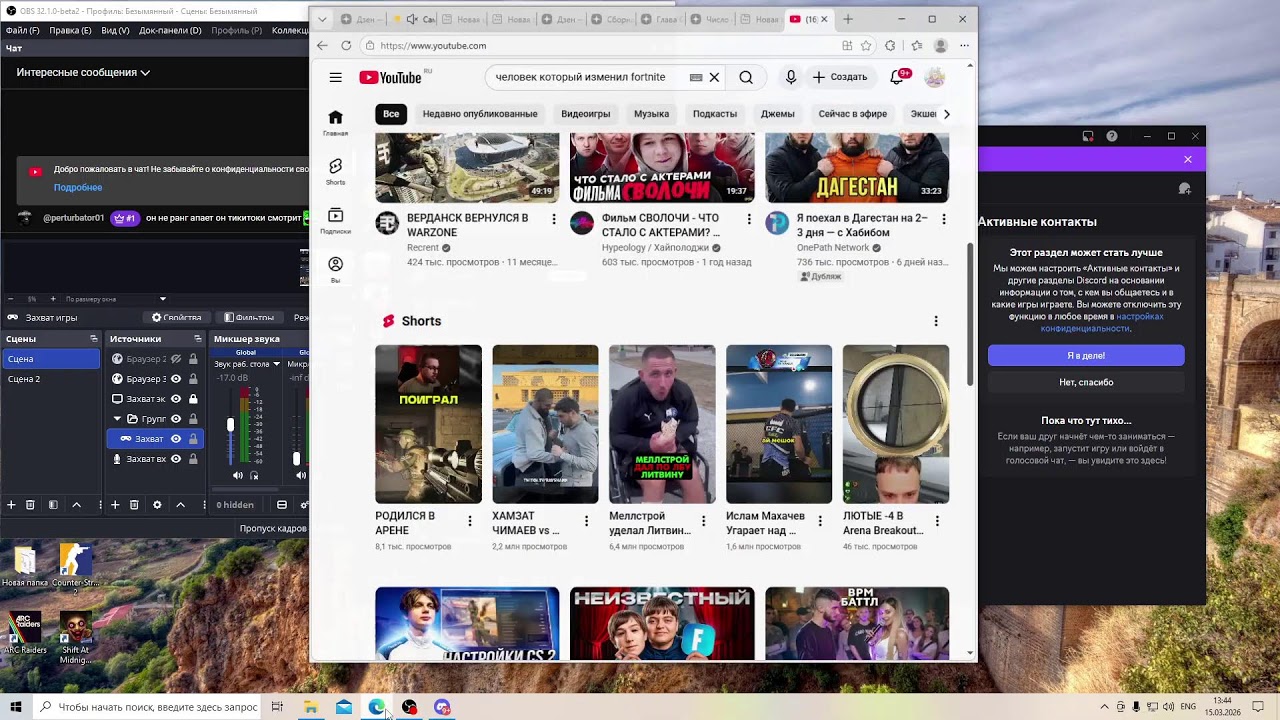The image size is (1280, 720).
Task: Reload the page in the browser
Action: [346, 45]
